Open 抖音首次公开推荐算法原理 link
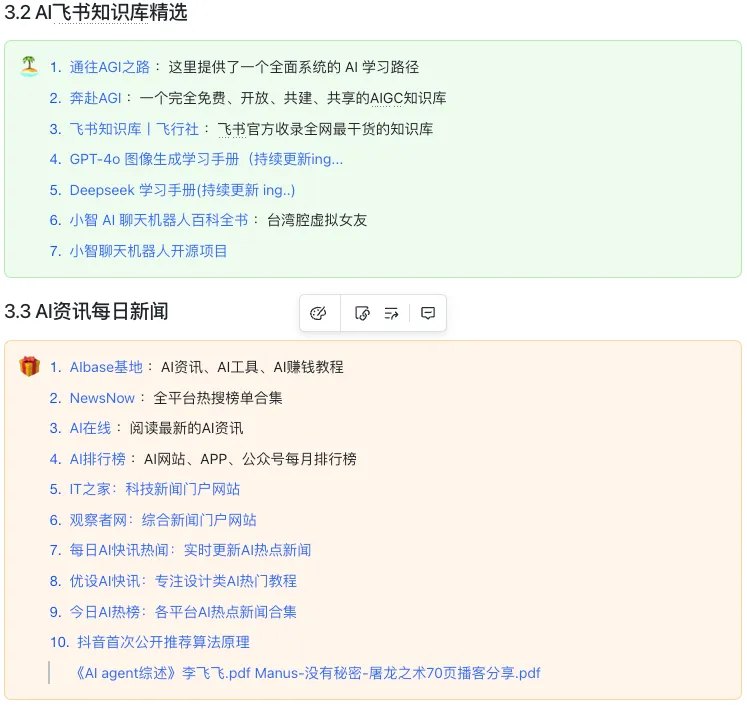The height and width of the screenshot is (705, 747). click(163, 642)
